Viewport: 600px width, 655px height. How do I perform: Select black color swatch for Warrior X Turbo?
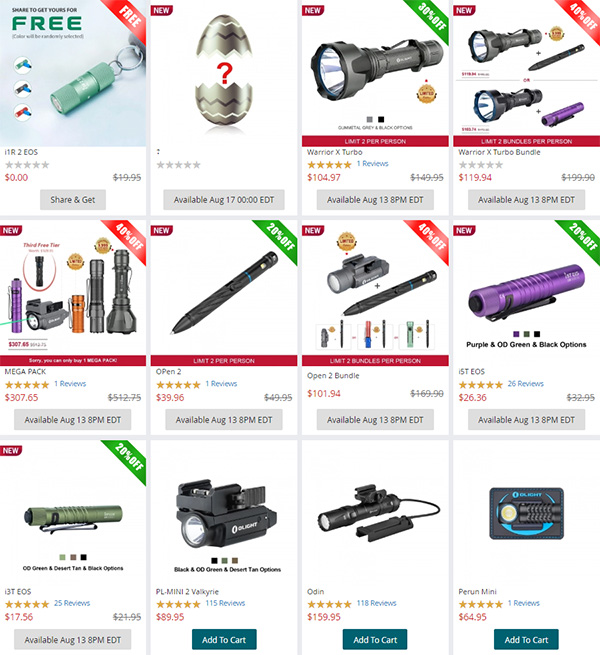381,119
